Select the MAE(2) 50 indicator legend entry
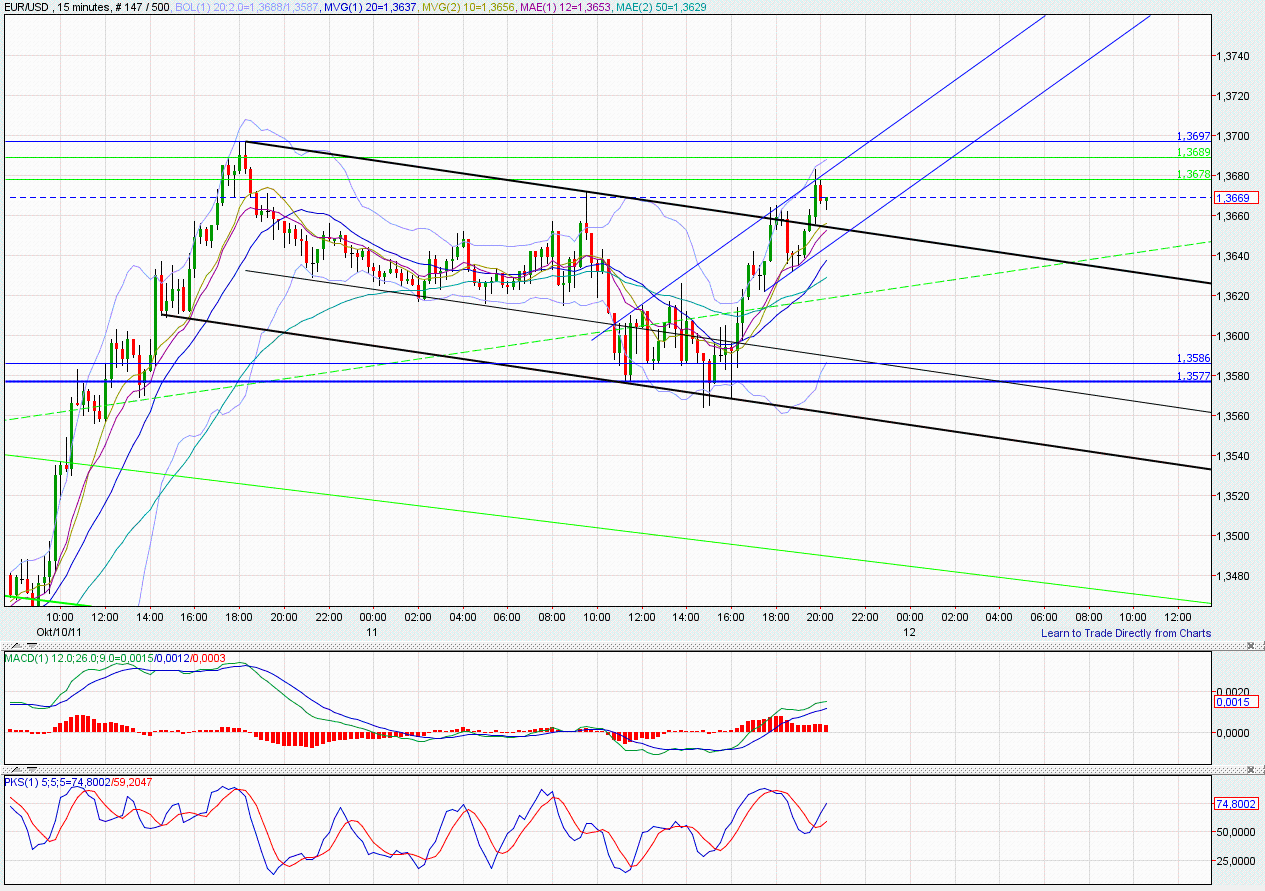Image resolution: width=1265 pixels, height=891 pixels. [660, 7]
